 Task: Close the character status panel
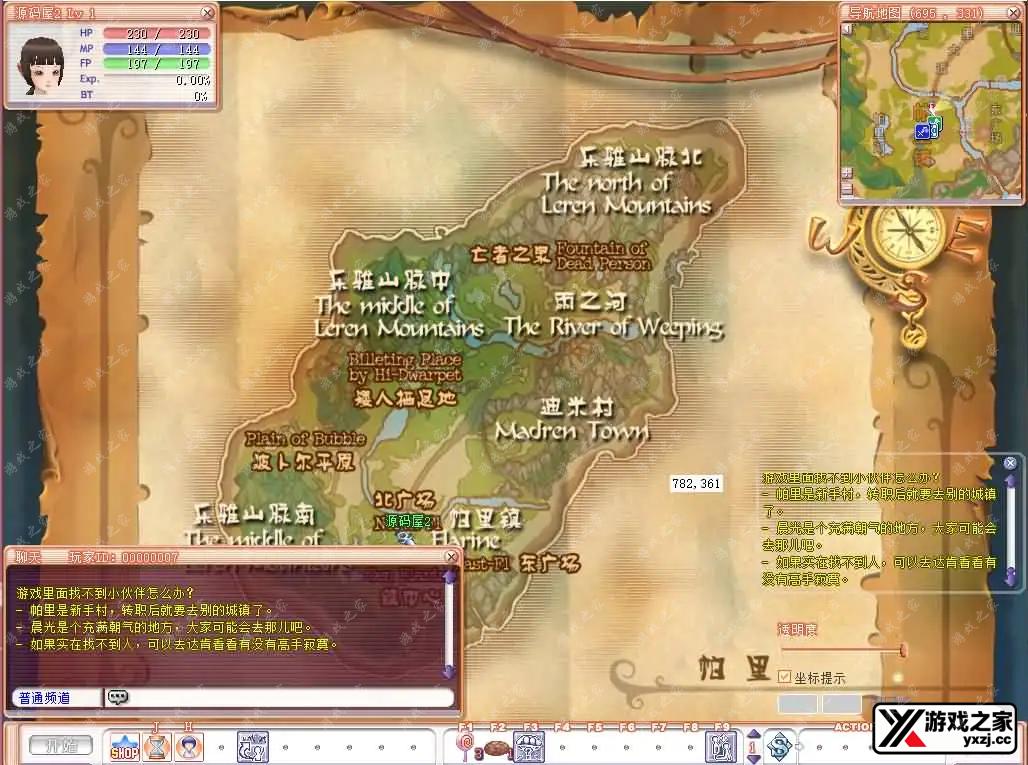click(x=207, y=12)
